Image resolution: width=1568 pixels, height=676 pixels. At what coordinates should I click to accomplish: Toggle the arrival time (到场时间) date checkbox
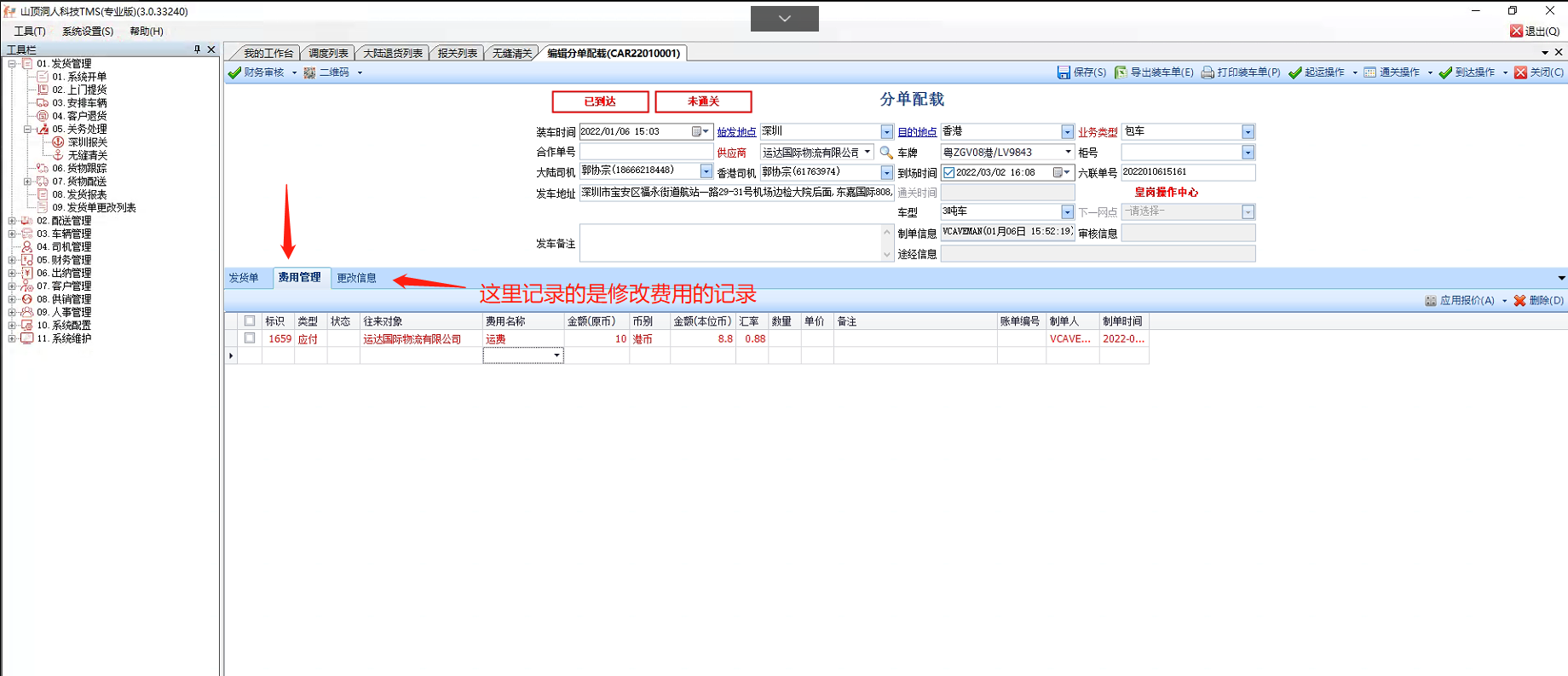click(x=948, y=172)
